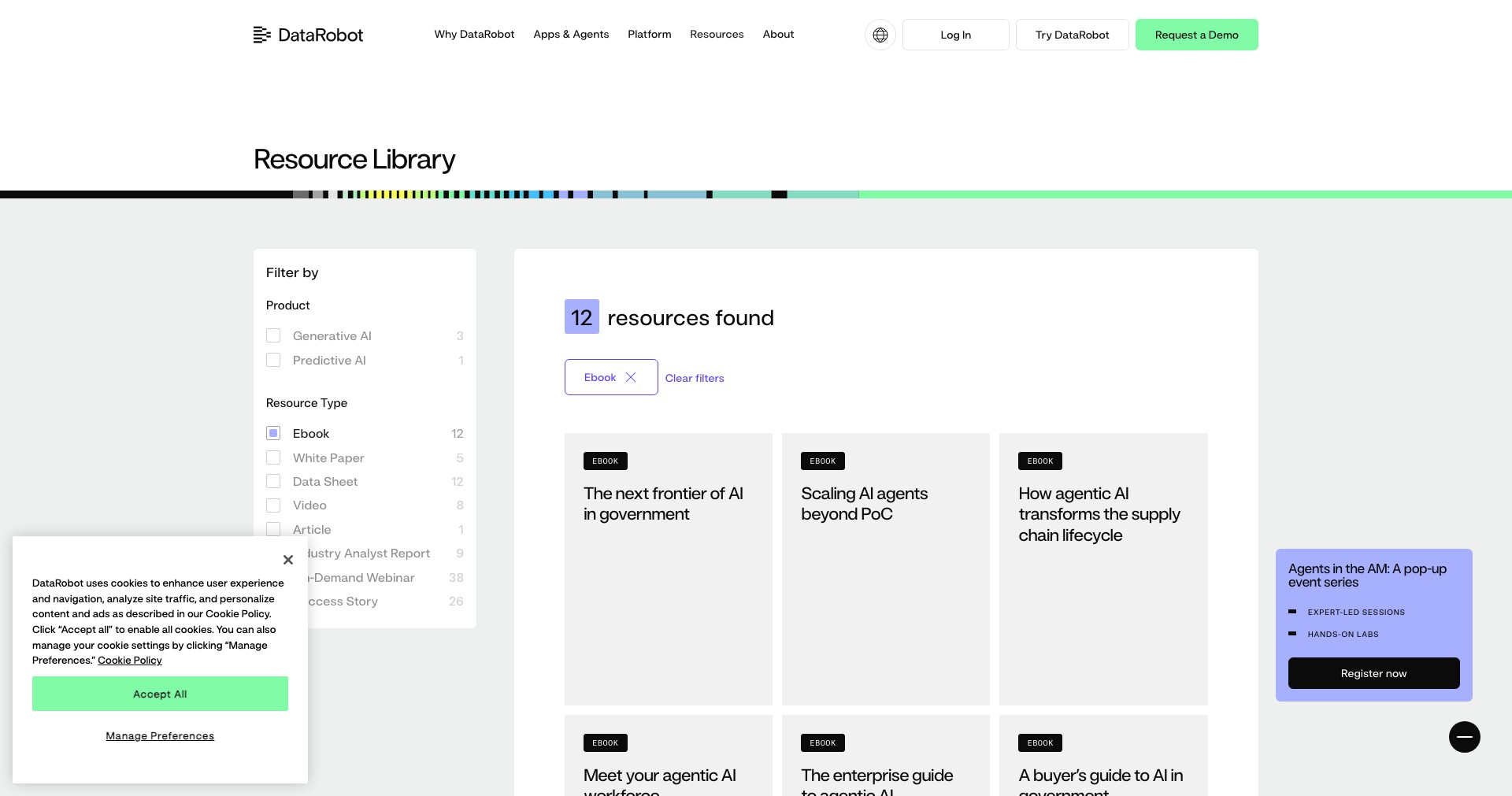Open Manage Preferences for cookies

point(160,736)
